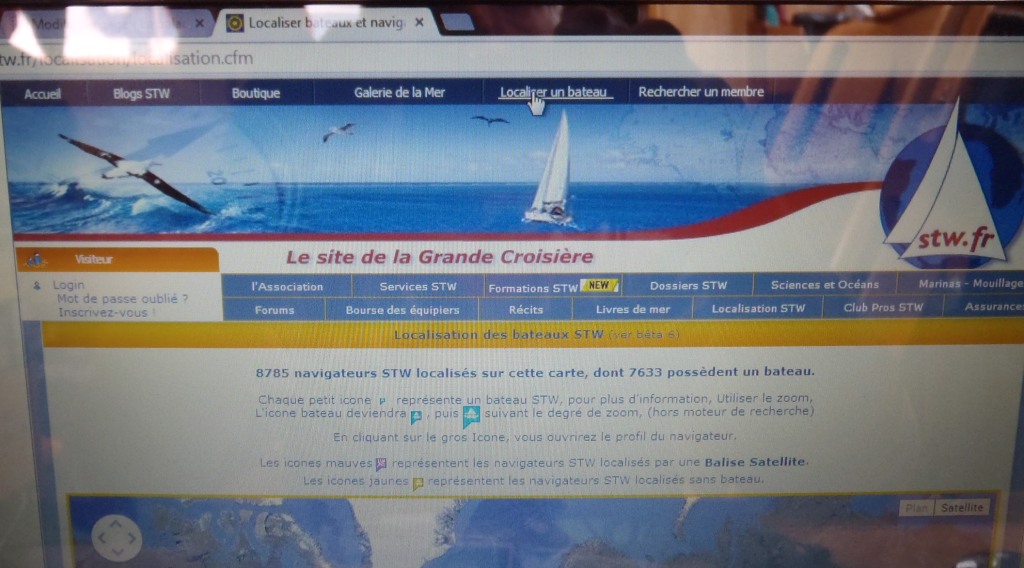Click the small boat flag icon after 'petit icone'
Viewport: 1024px width, 568px height.
(383, 401)
